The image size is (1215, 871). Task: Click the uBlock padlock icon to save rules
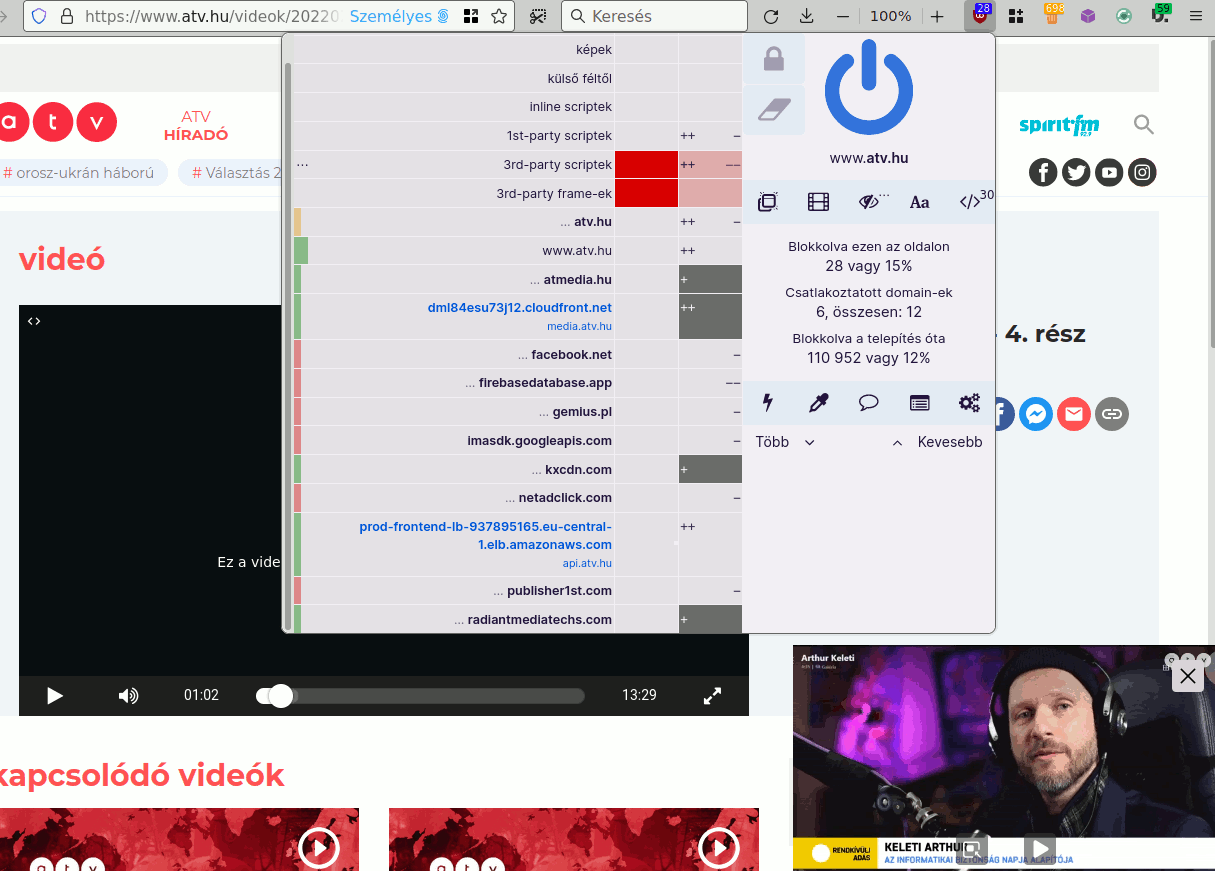pos(774,59)
